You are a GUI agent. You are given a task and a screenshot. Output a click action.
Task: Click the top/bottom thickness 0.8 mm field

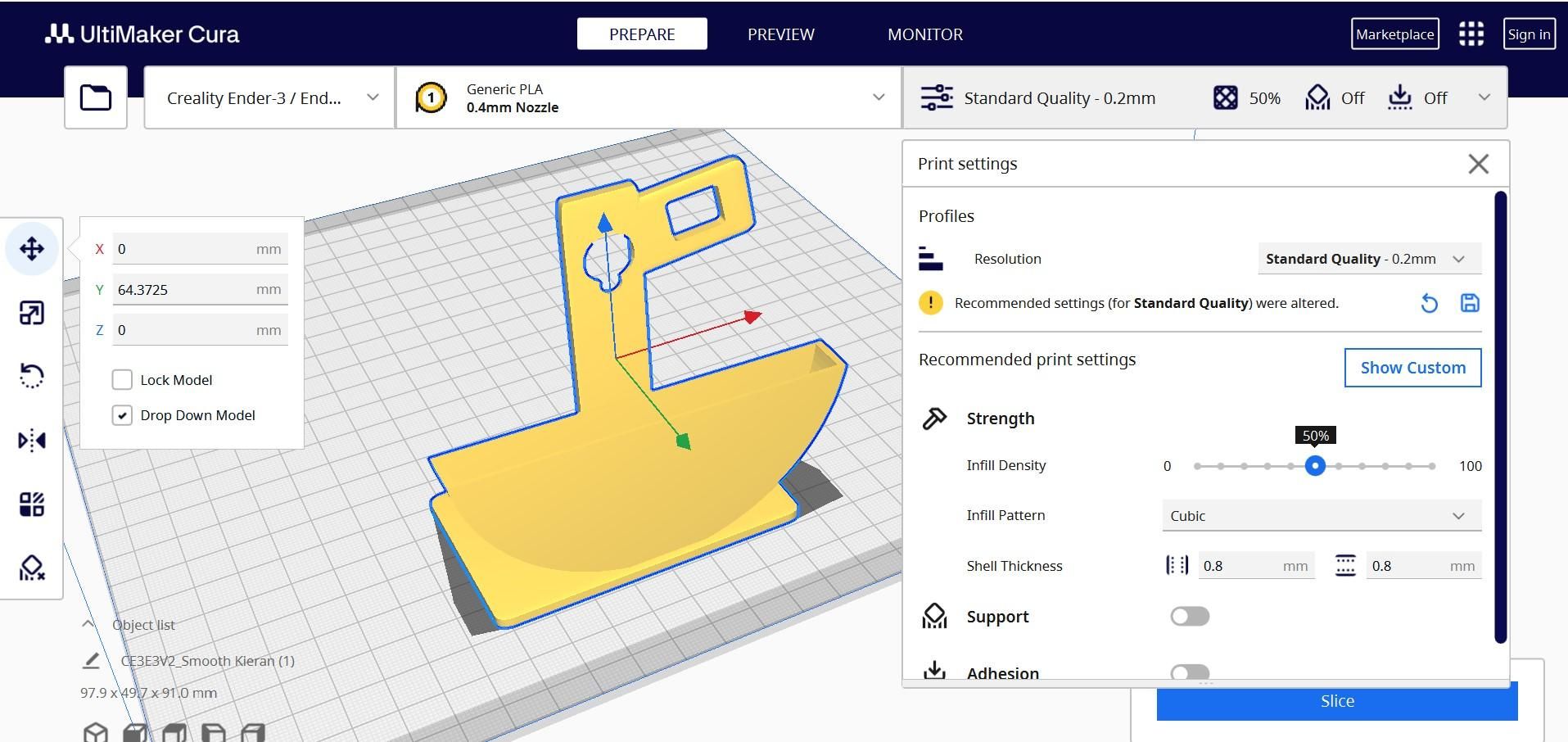(x=1424, y=566)
